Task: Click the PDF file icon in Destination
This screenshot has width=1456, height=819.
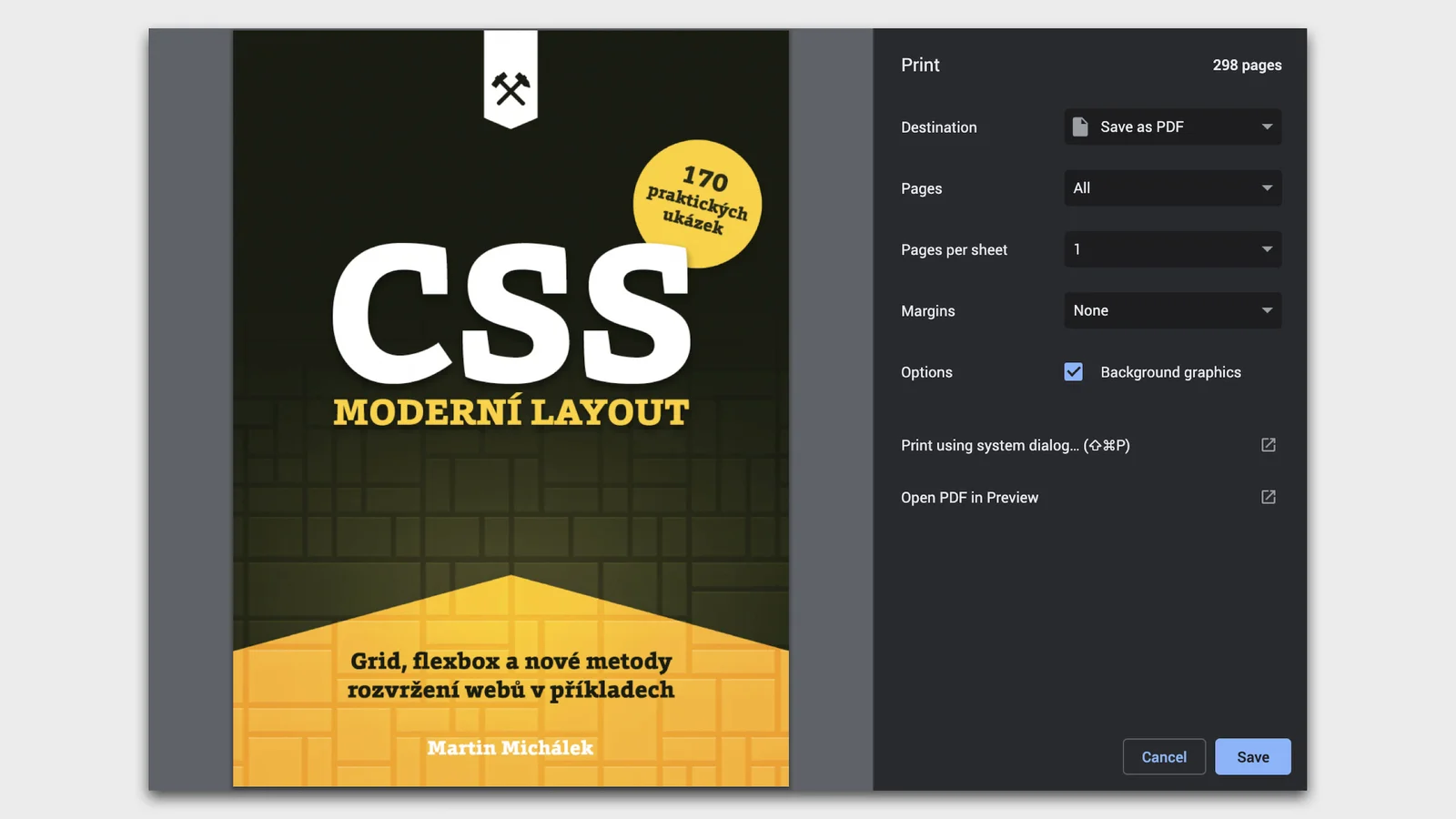Action: (x=1080, y=126)
